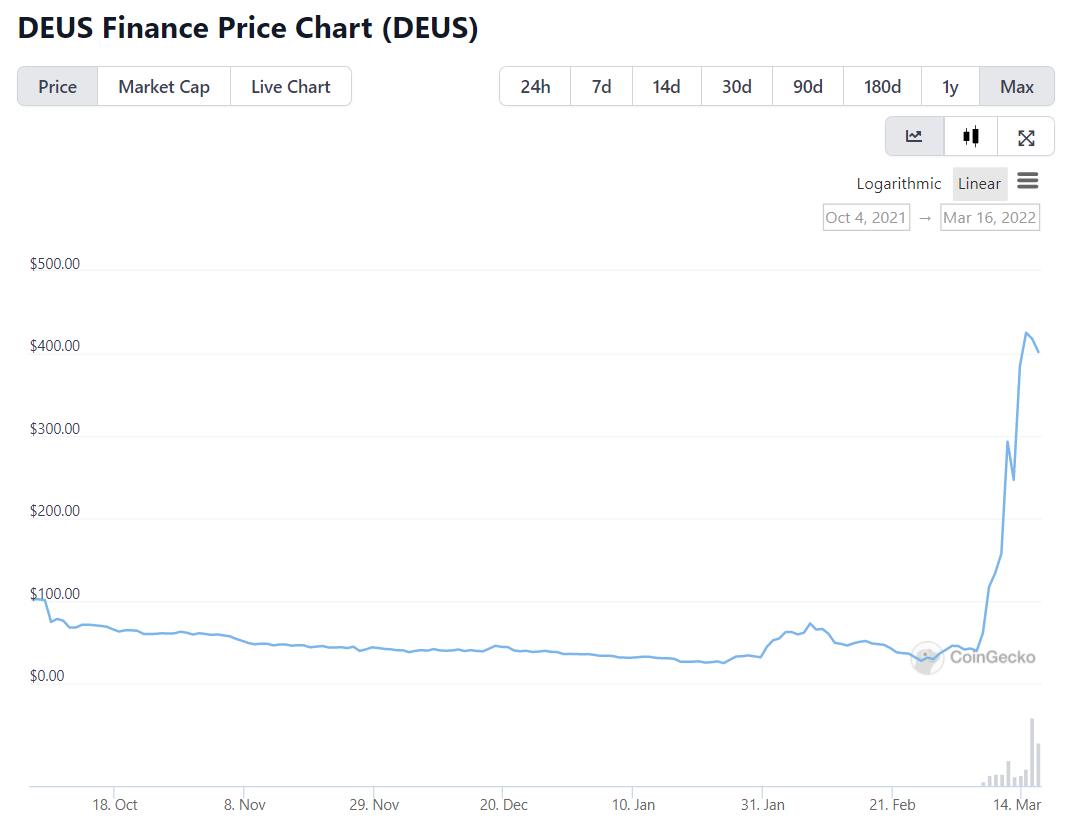
Task: Set time range to 1y
Action: coord(950,87)
